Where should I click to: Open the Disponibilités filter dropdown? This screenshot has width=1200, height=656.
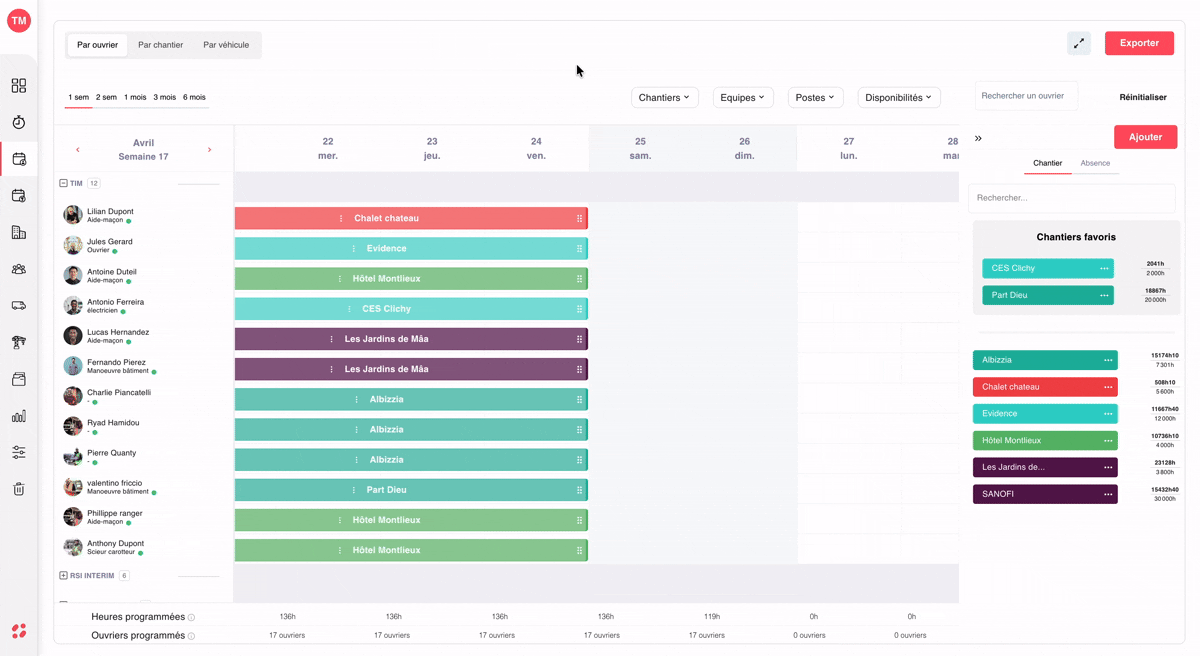point(899,97)
